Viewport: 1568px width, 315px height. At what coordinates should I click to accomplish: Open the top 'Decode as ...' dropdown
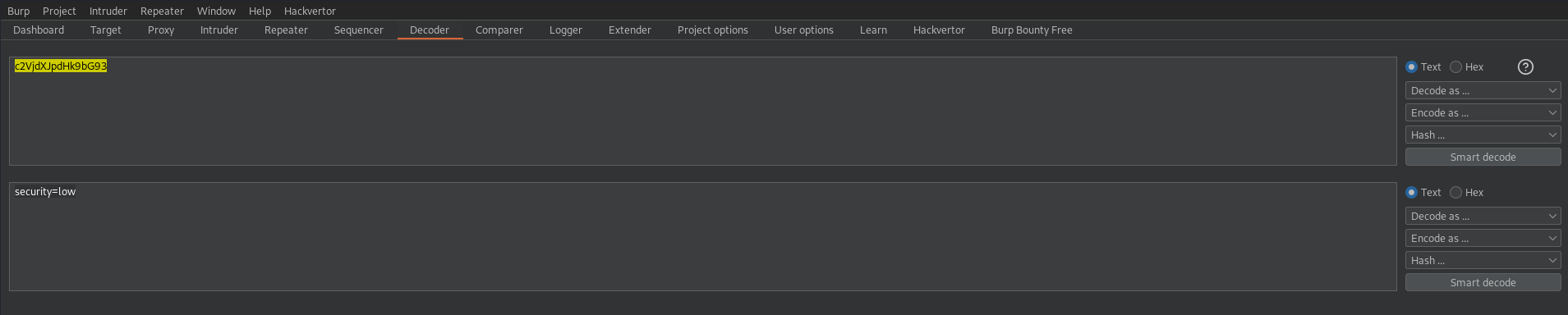point(1483,91)
